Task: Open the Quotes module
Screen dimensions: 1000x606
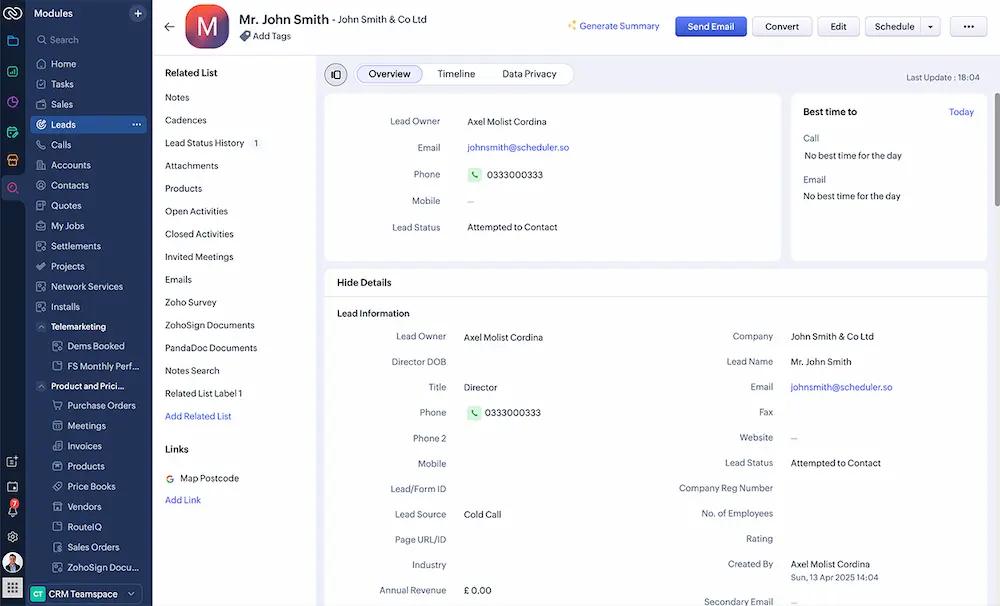Action: click(x=66, y=205)
